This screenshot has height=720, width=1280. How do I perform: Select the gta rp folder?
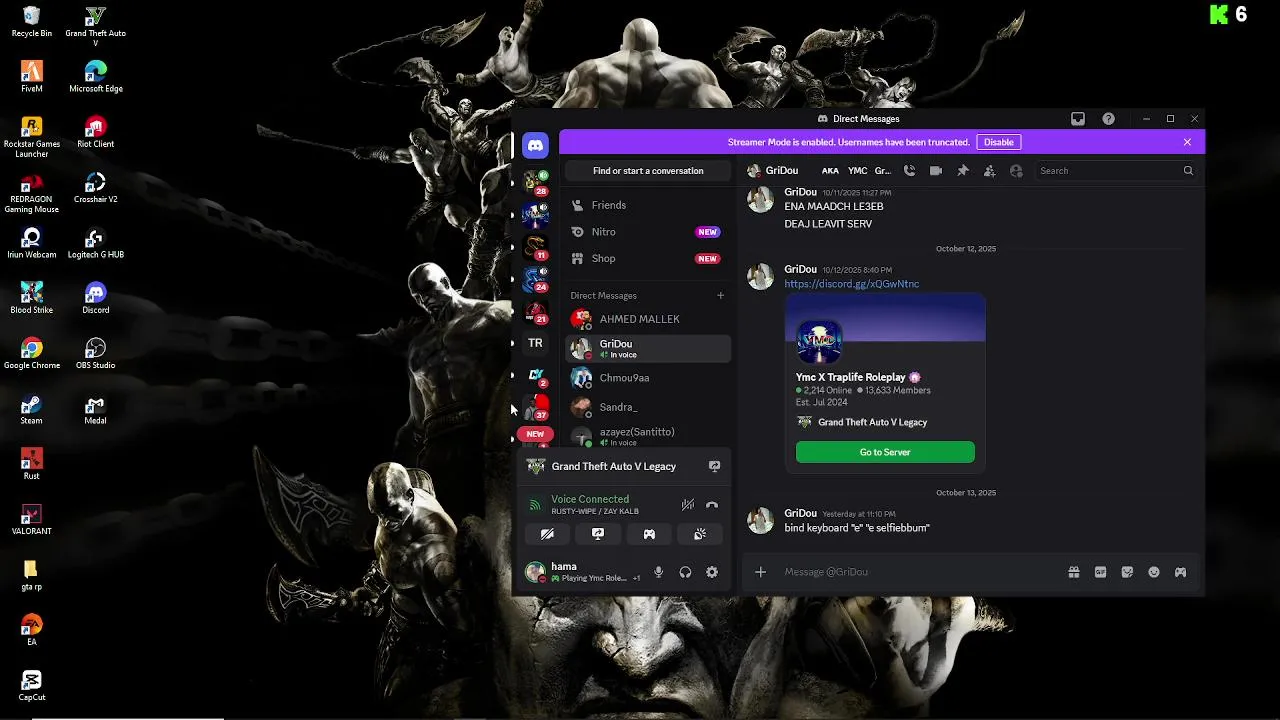(32, 575)
